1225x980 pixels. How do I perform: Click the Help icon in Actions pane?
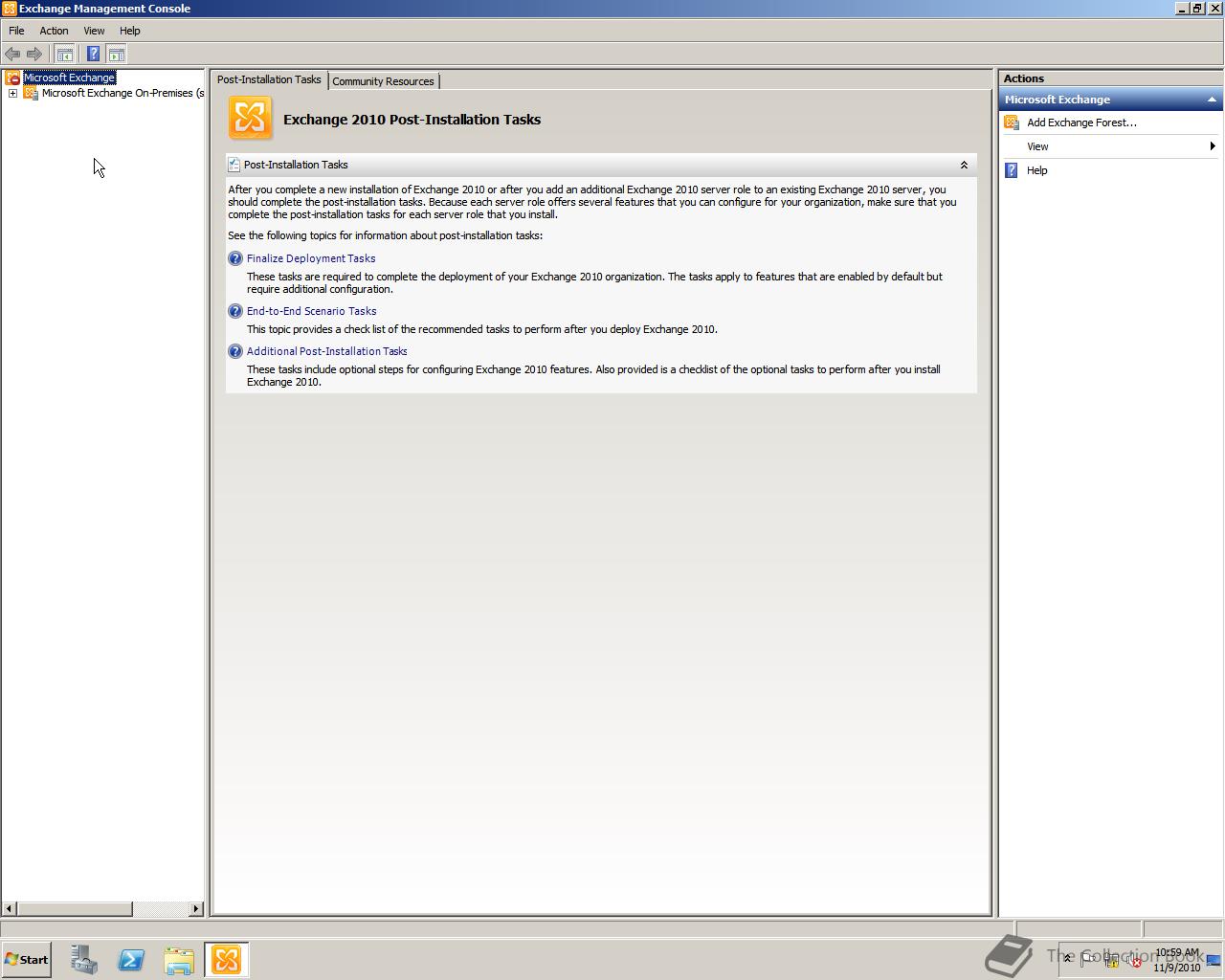click(1012, 170)
